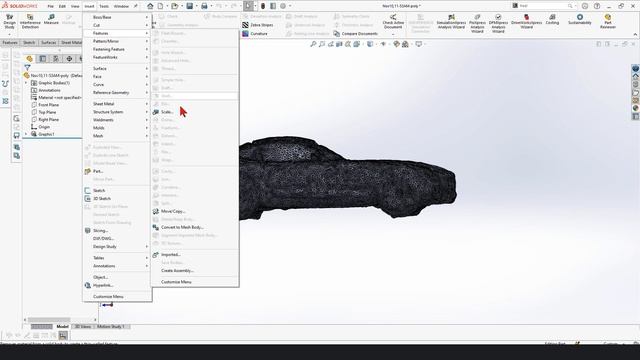Switch to the Model bottom tab

62,327
